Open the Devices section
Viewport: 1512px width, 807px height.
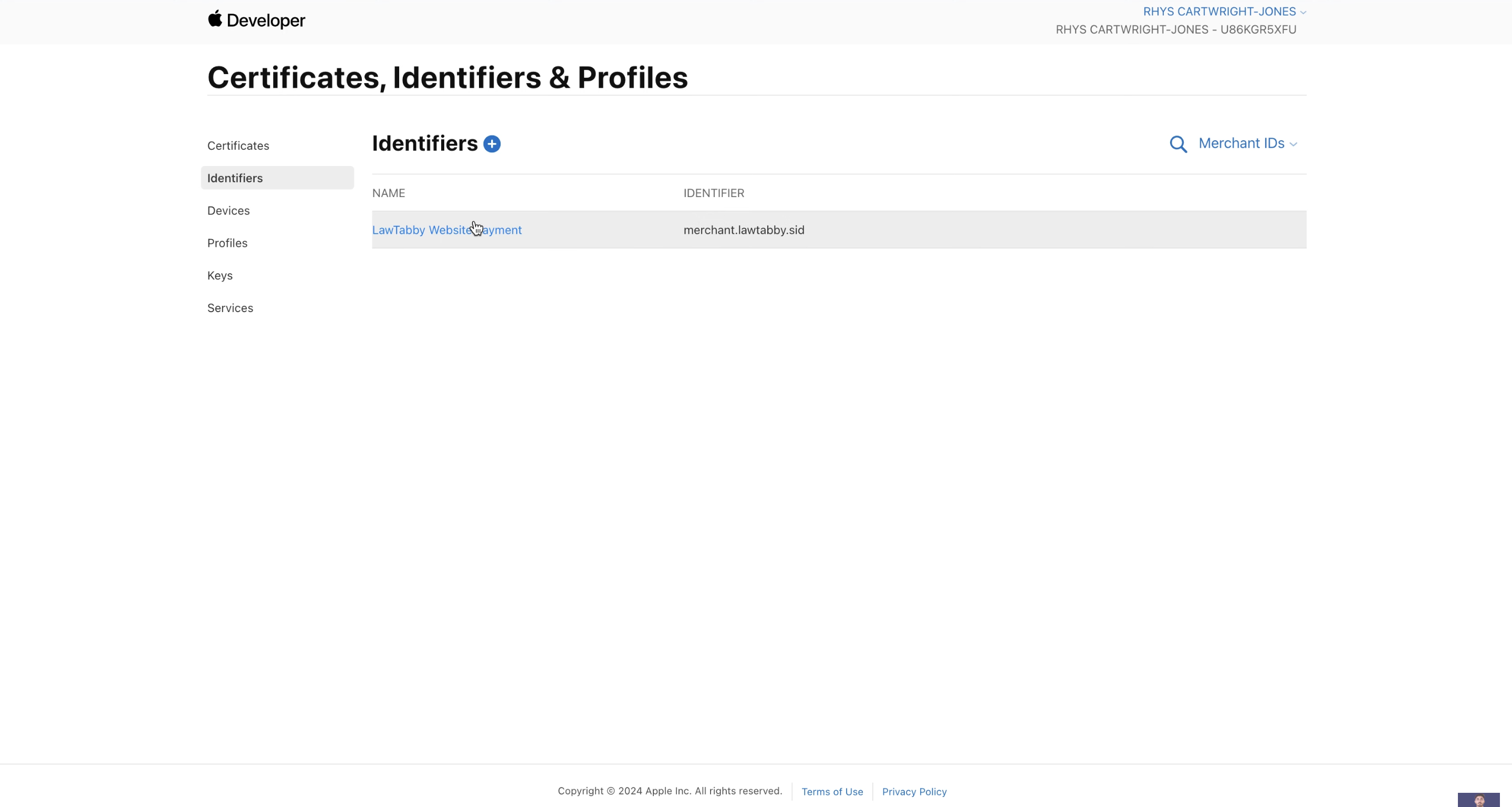(228, 210)
